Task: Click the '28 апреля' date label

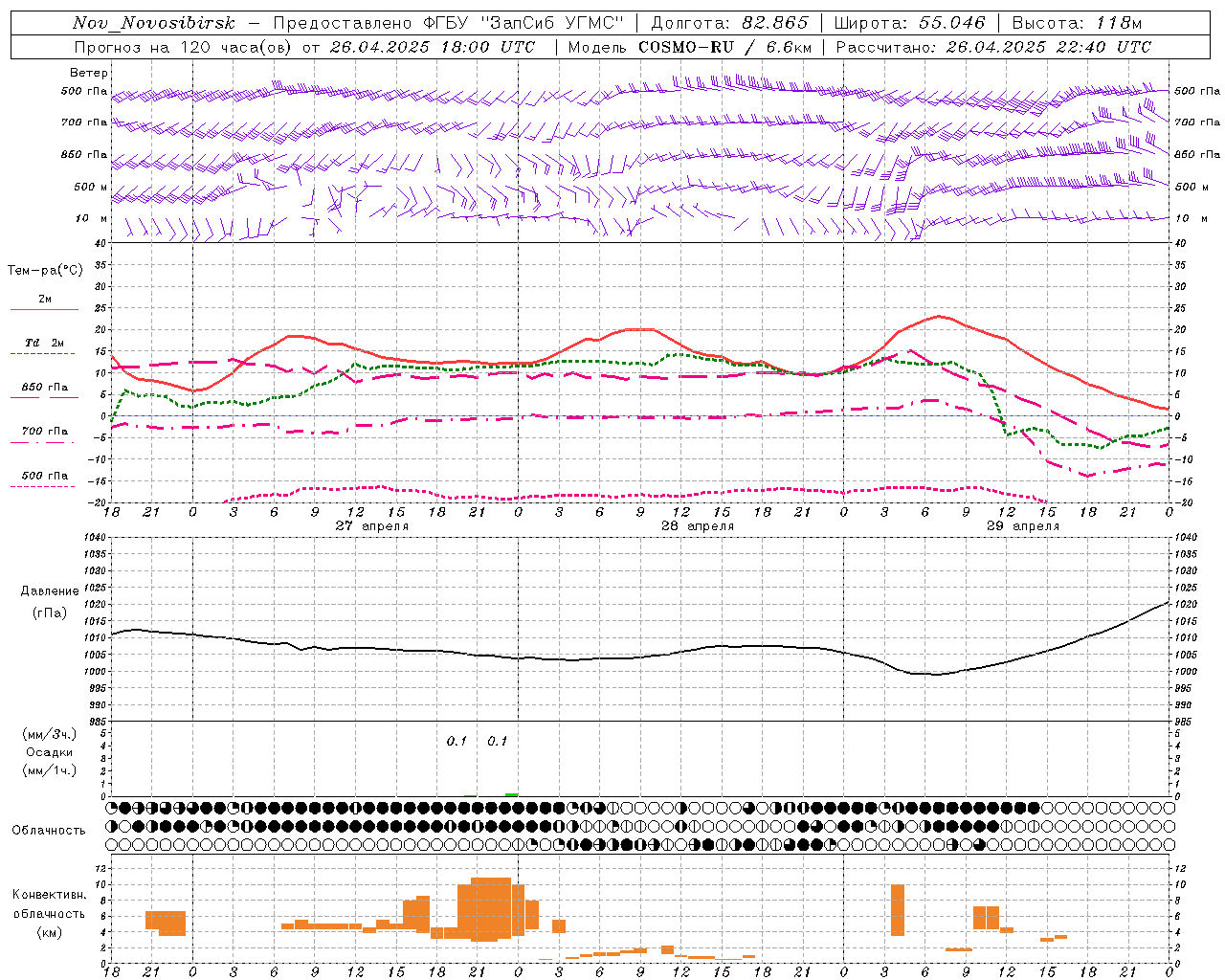Action: click(698, 526)
